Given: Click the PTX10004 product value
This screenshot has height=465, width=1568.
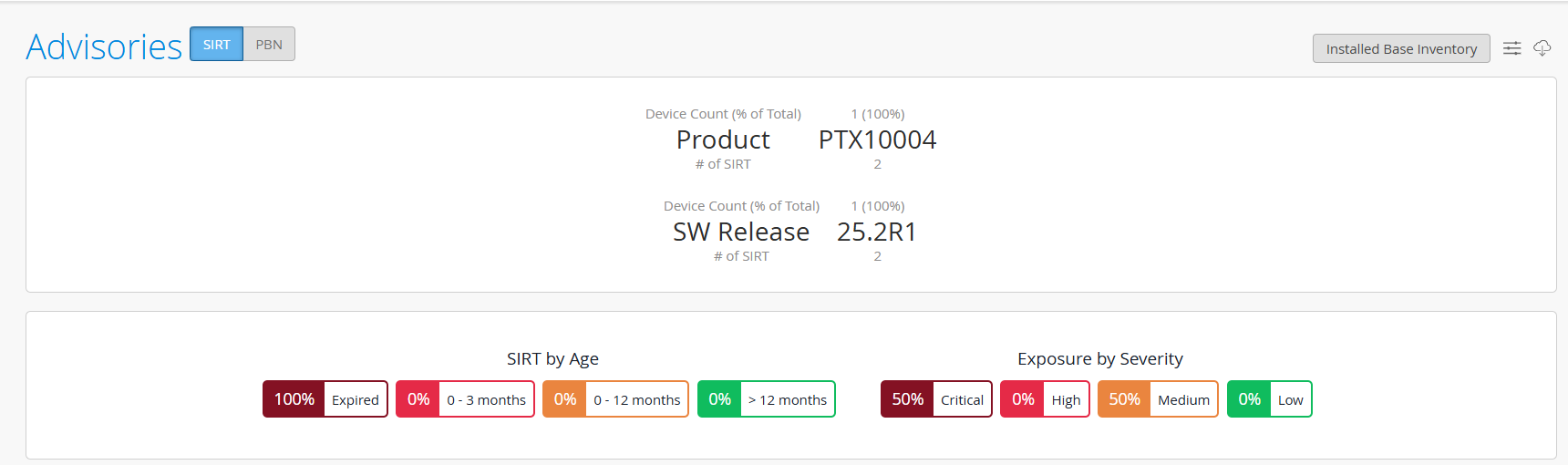Looking at the screenshot, I should (x=877, y=139).
